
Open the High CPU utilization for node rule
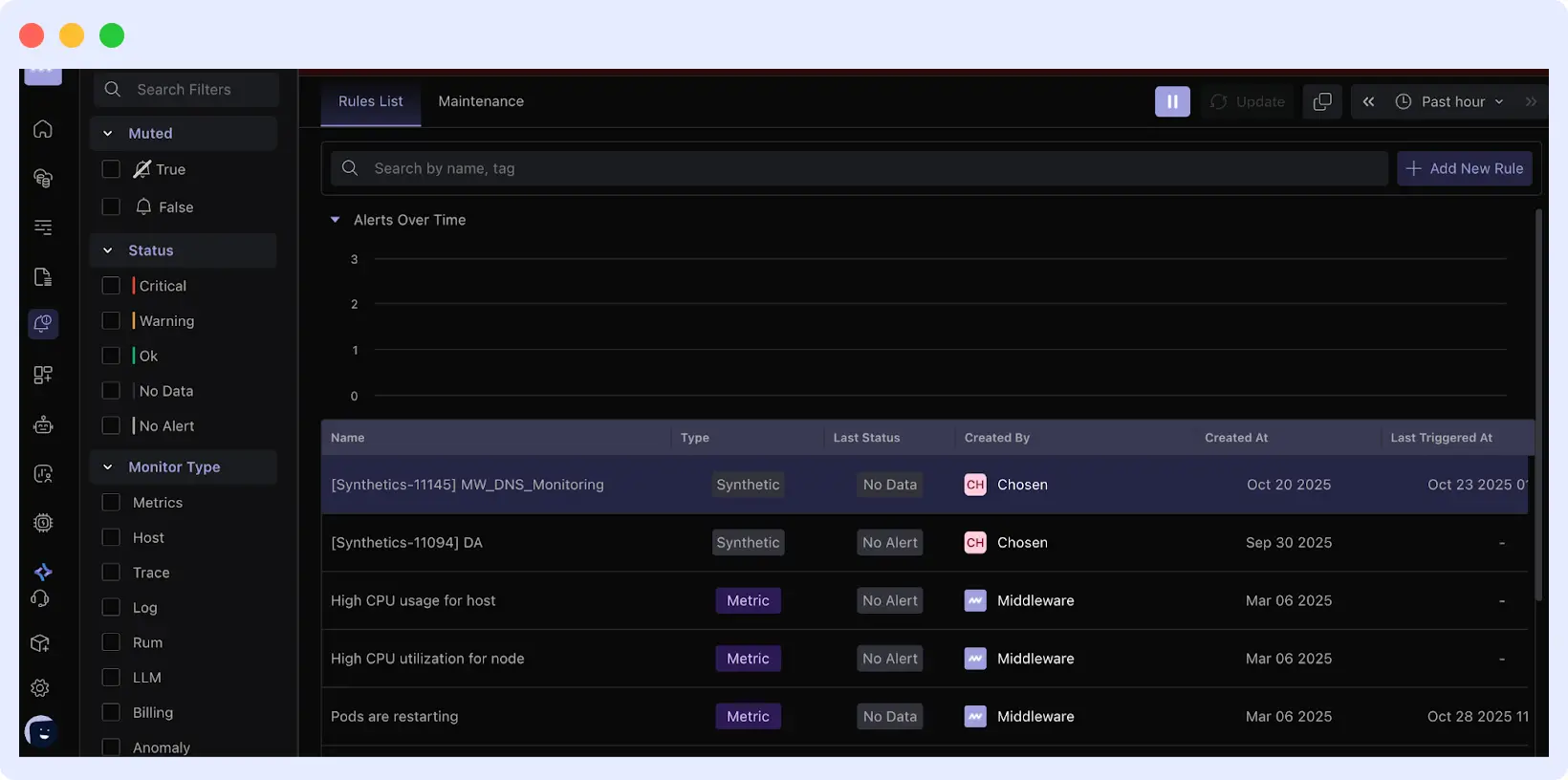pyautogui.click(x=427, y=659)
